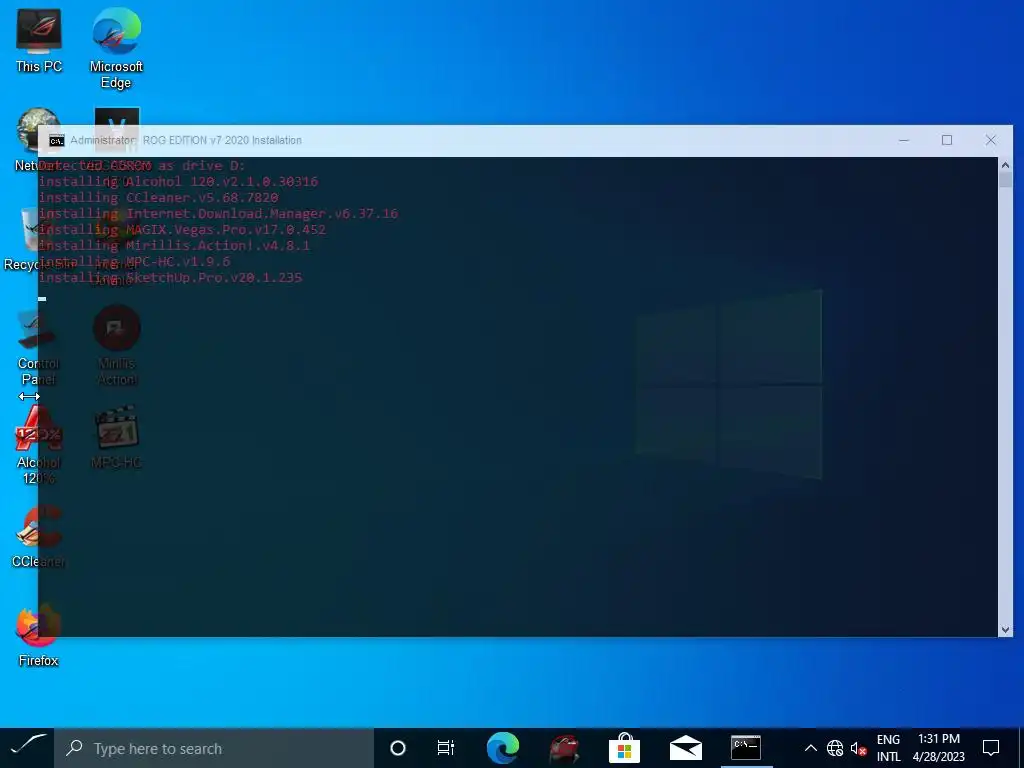Maximize the ROG EDITION installation window
The width and height of the screenshot is (1024, 768).
point(947,140)
